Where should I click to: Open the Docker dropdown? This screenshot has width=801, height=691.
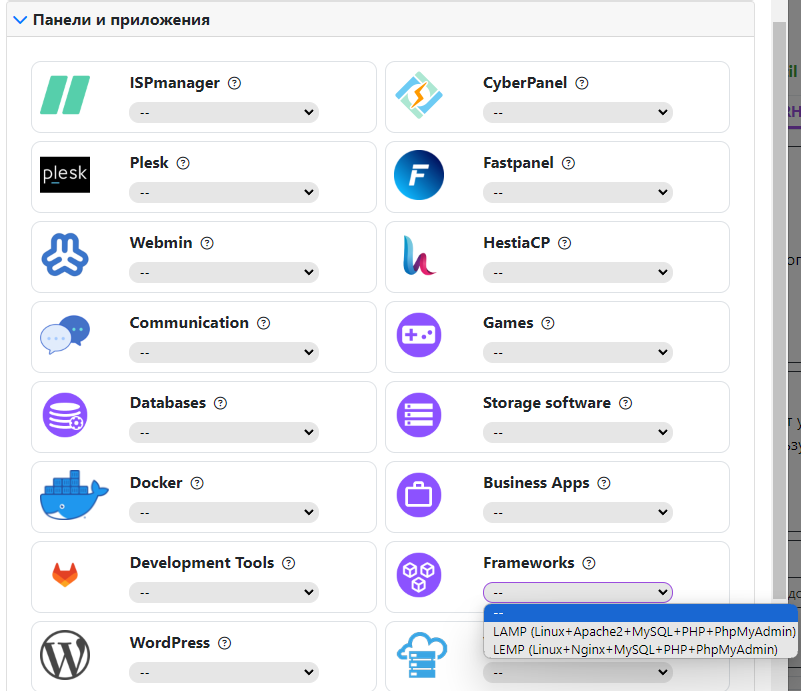[x=224, y=512]
